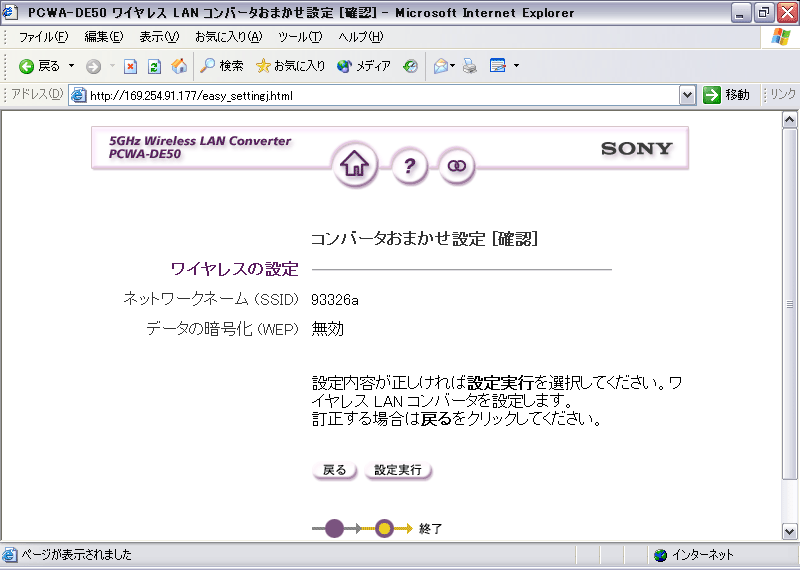Screen dimensions: 800x570
Task: Click the 設定実行 (Execute settings) button
Action: 398,470
